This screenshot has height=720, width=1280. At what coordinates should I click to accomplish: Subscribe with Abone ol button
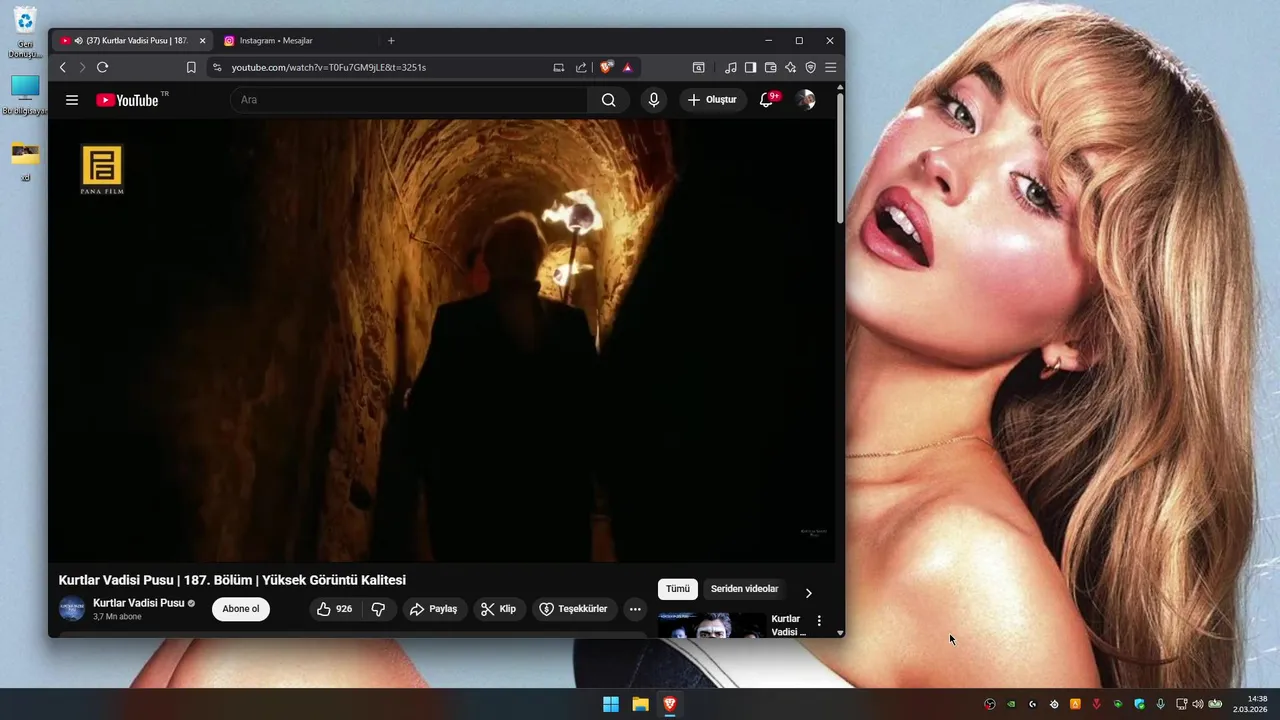(241, 609)
